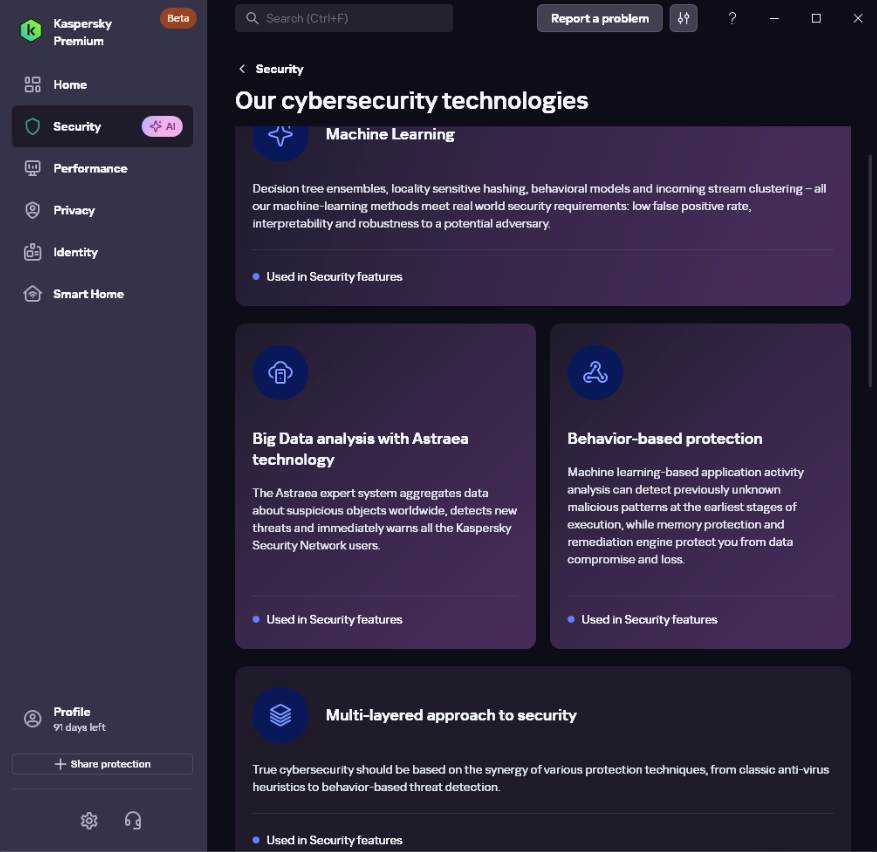The image size is (877, 852).
Task: Open Profile with 91 days left
Action: [x=102, y=719]
